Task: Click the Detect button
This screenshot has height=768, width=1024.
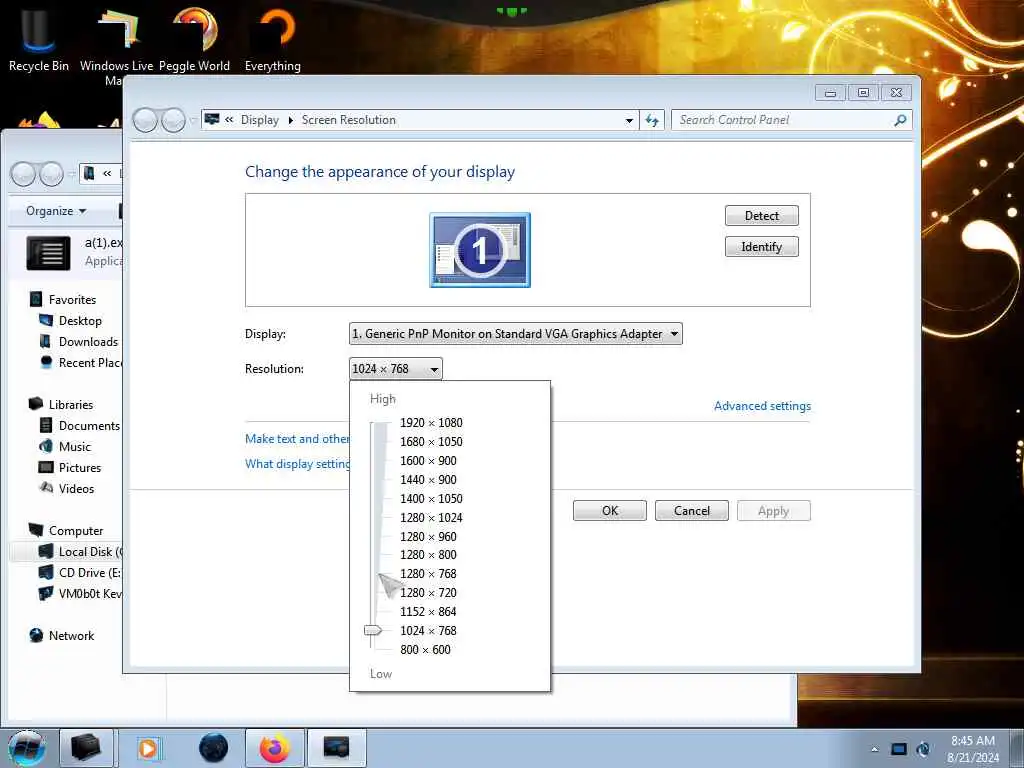Action: tap(761, 216)
